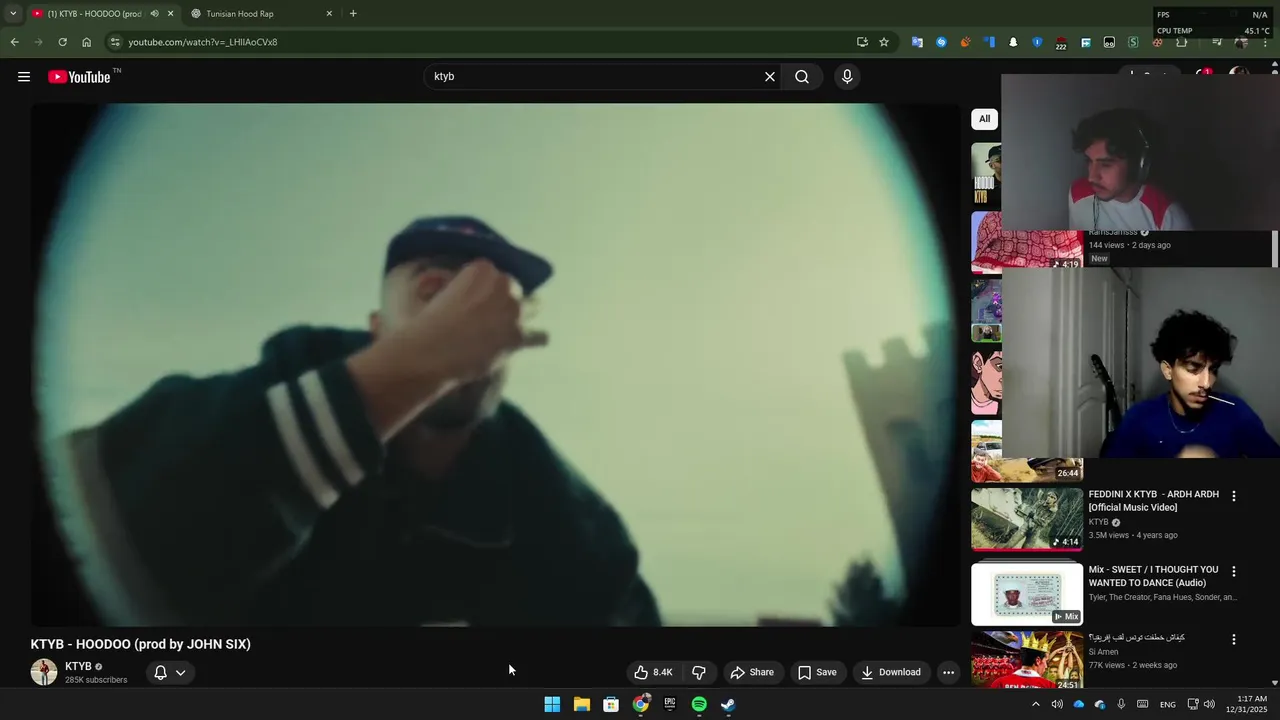Clear the search text with the X

770,77
